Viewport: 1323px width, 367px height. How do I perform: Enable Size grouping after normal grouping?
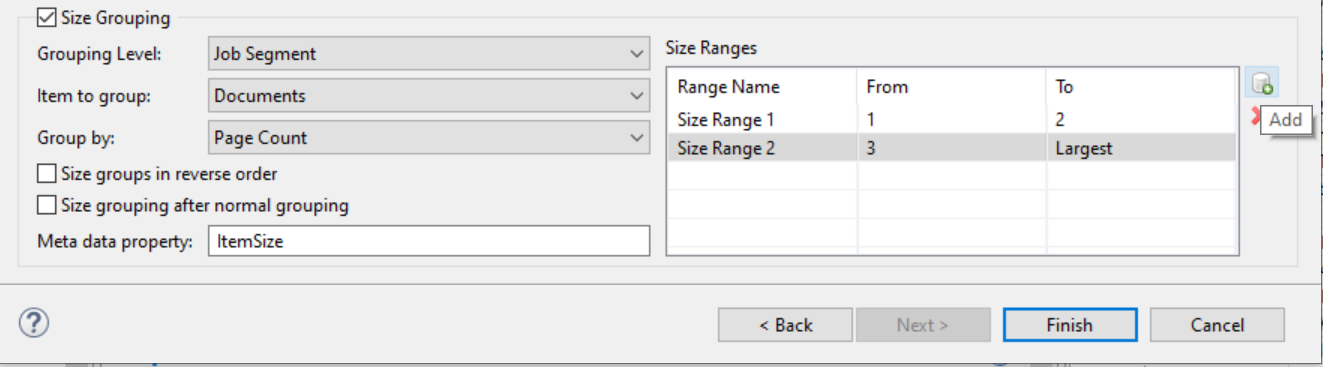pyautogui.click(x=46, y=205)
